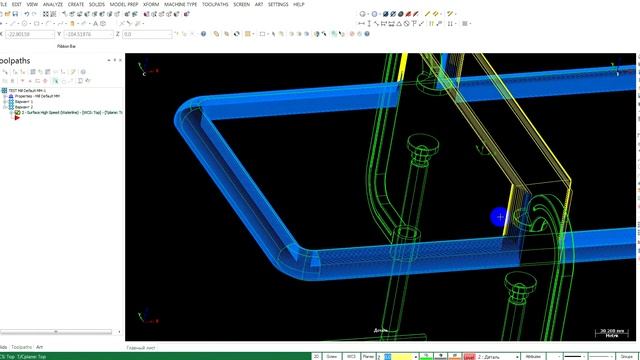Click the circular dimension tool icon

[x=407, y=24]
